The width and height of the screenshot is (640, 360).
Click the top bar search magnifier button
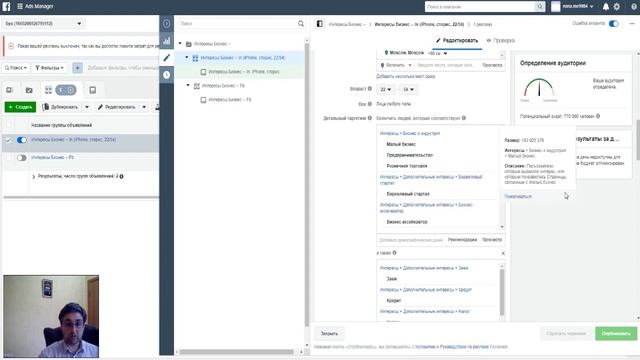[540, 7]
